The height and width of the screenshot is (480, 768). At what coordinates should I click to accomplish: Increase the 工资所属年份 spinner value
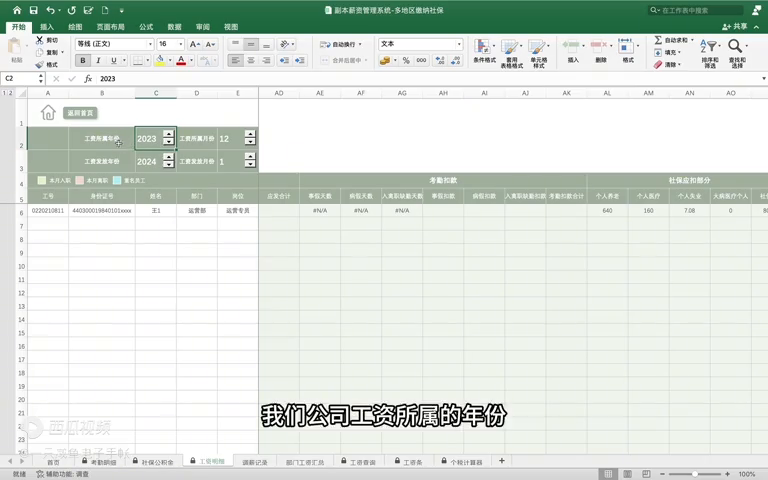(168, 135)
